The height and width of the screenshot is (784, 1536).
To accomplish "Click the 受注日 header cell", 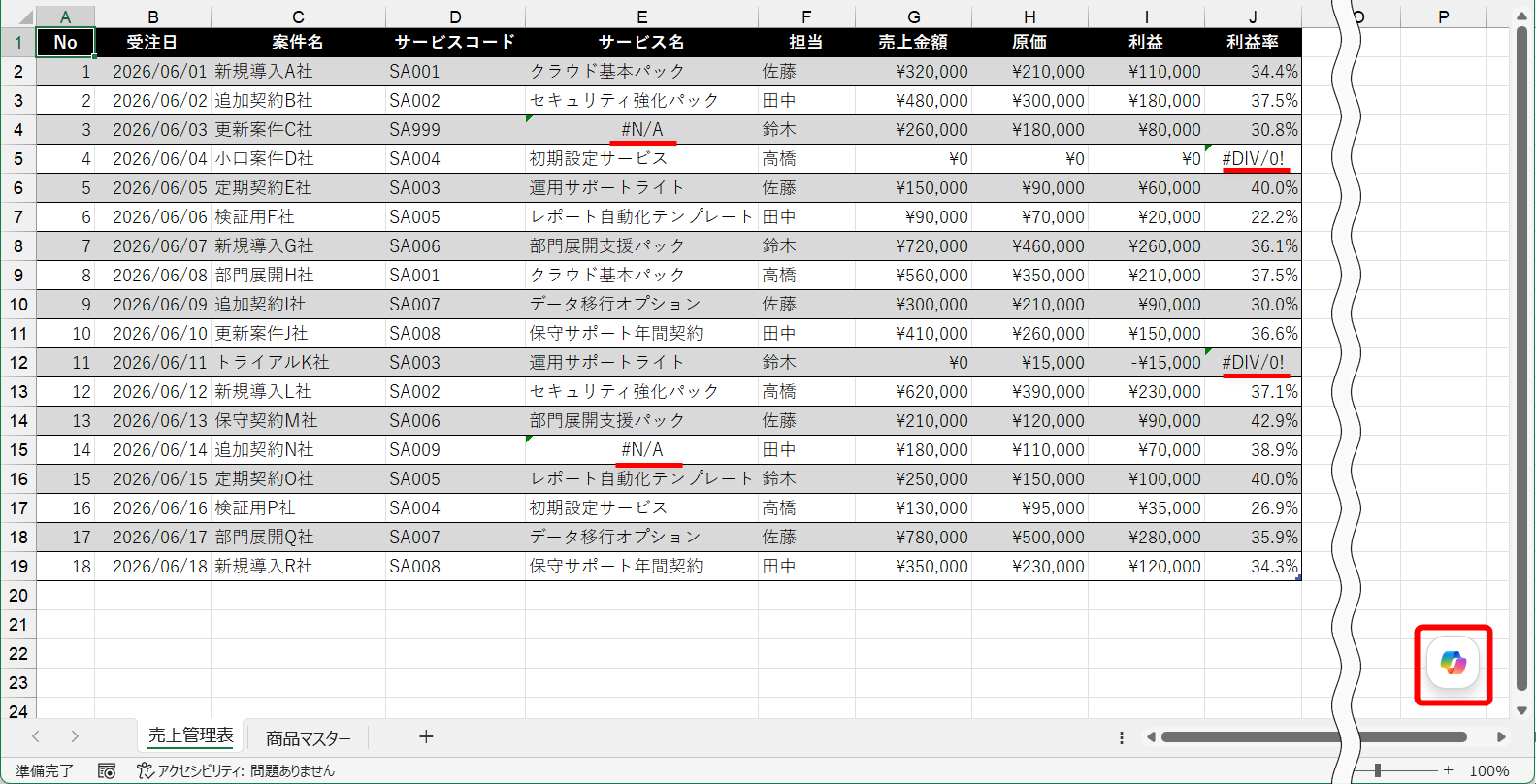I will tap(152, 42).
